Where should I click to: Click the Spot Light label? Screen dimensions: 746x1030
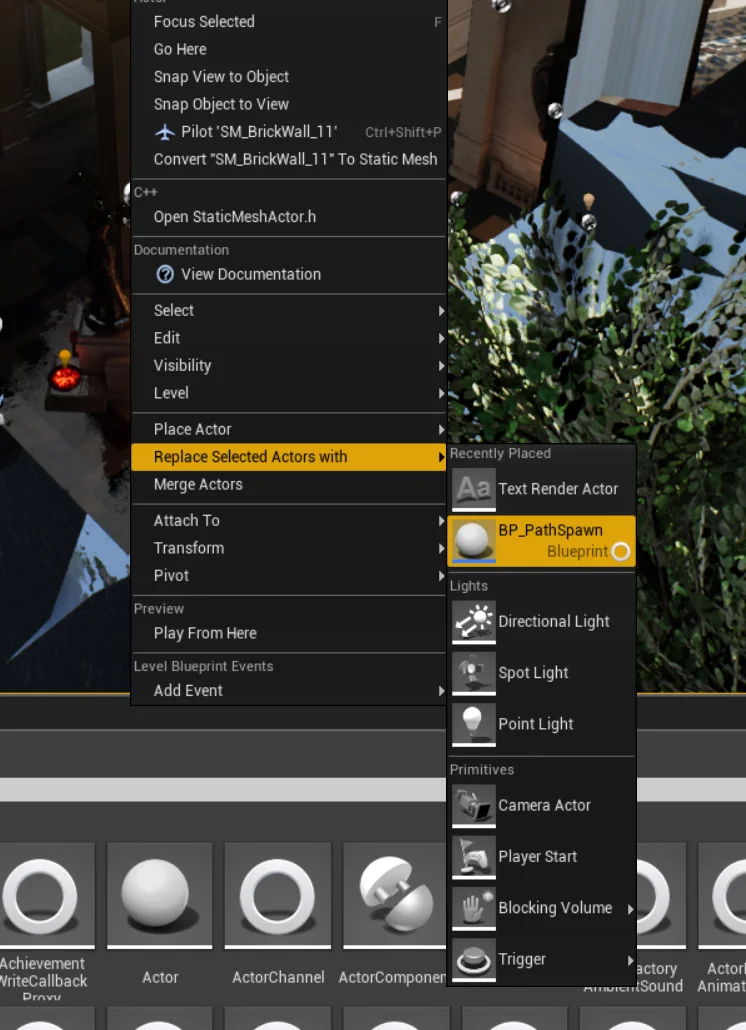point(533,673)
